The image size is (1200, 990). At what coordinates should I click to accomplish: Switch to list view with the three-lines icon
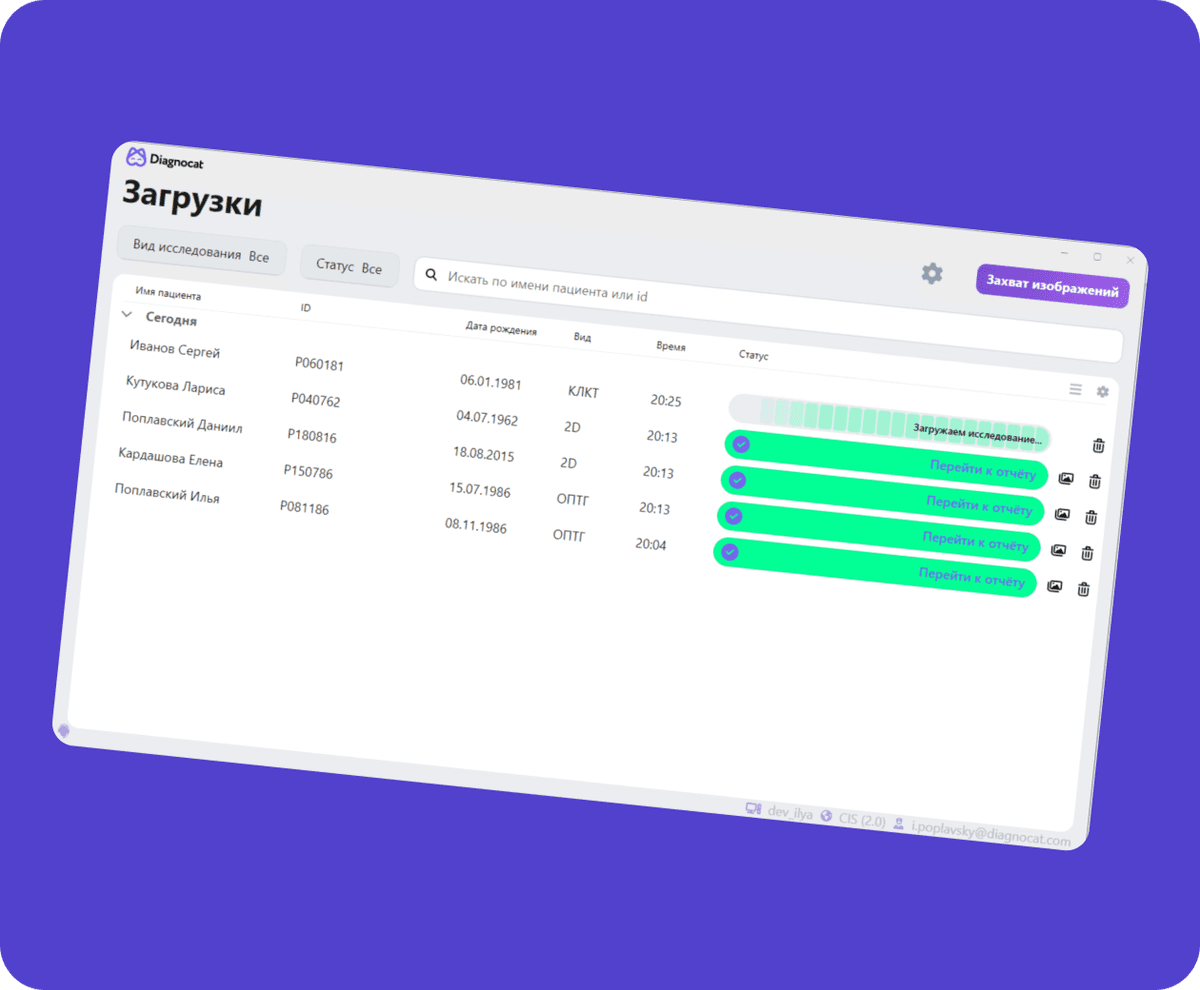1075,389
